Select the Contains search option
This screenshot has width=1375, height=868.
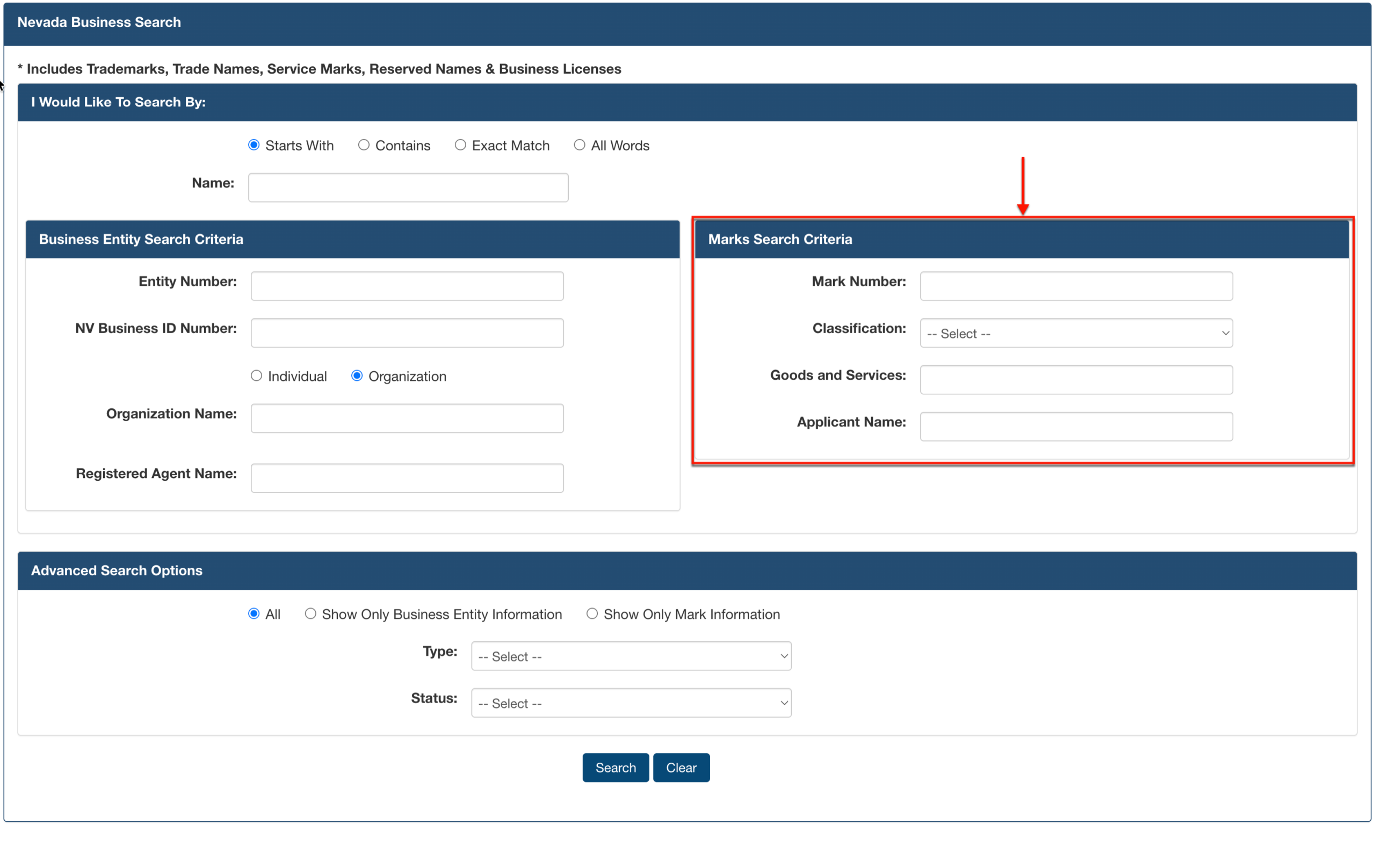(364, 145)
